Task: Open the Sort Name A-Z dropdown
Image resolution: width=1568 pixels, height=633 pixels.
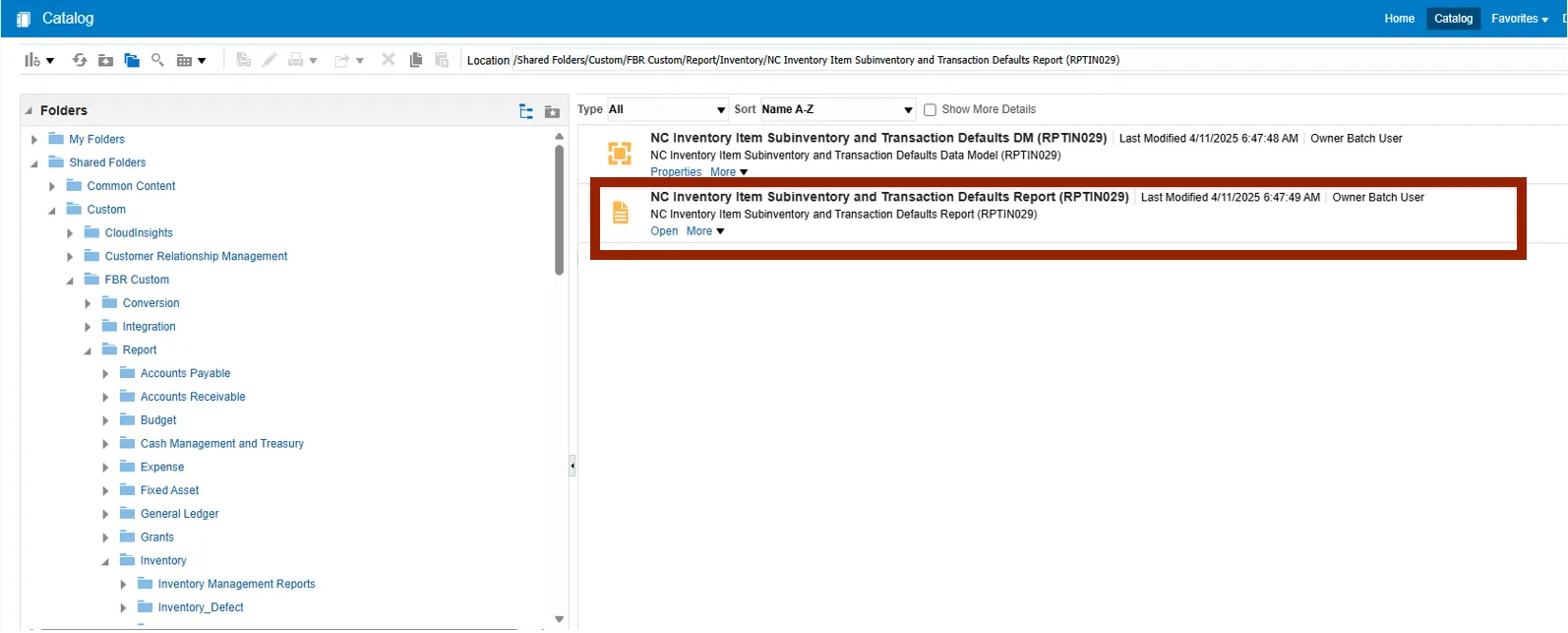Action: pos(838,109)
